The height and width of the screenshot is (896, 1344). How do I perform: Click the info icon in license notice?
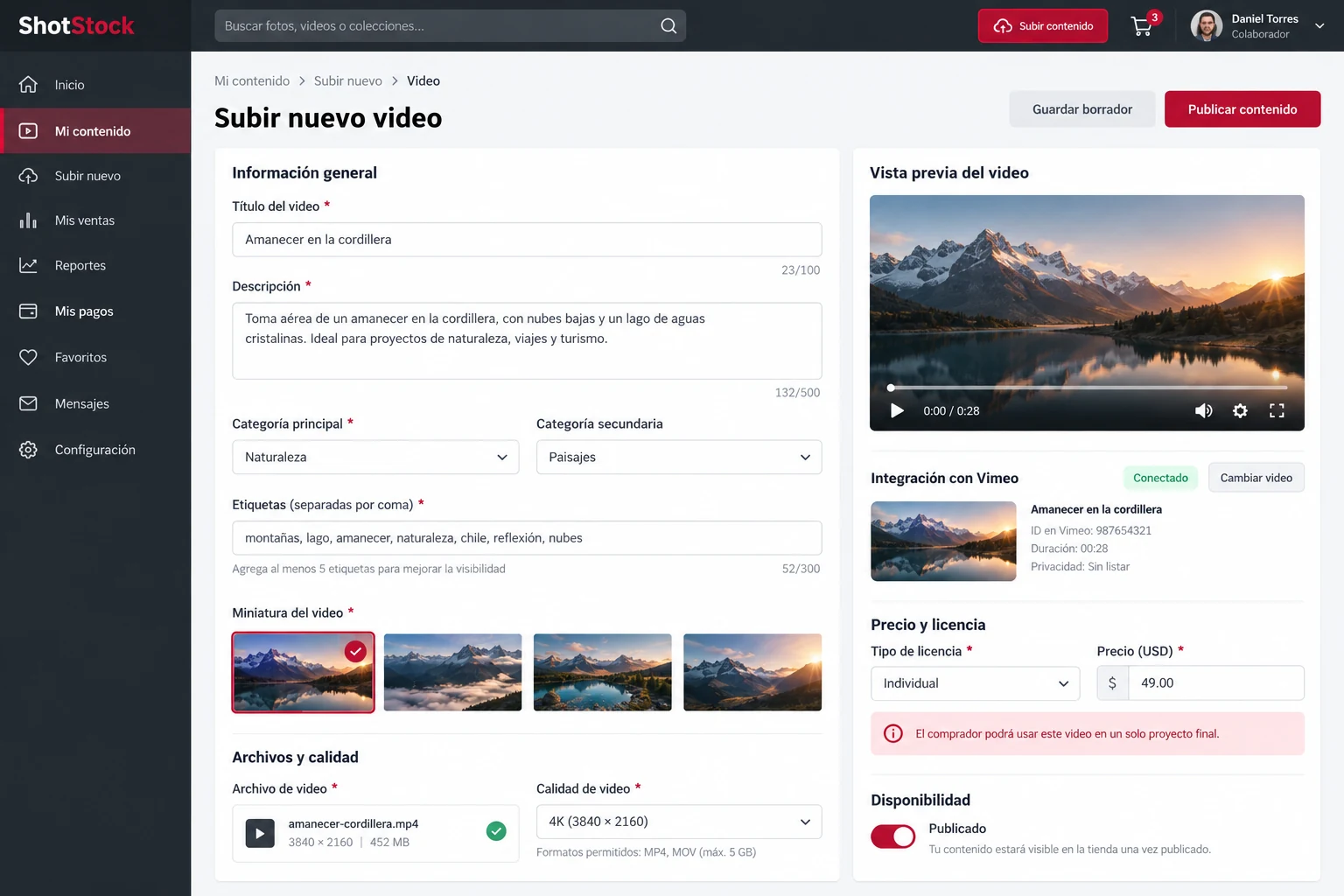coord(893,733)
